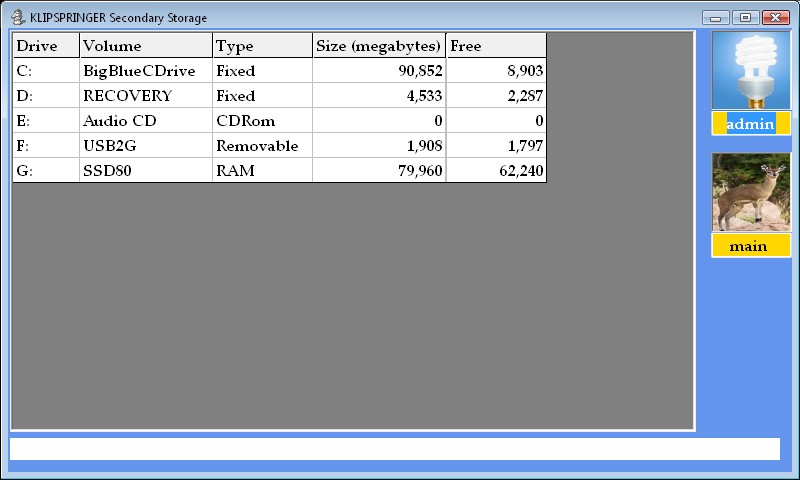Select the SSD80 RAM drive

point(145,171)
